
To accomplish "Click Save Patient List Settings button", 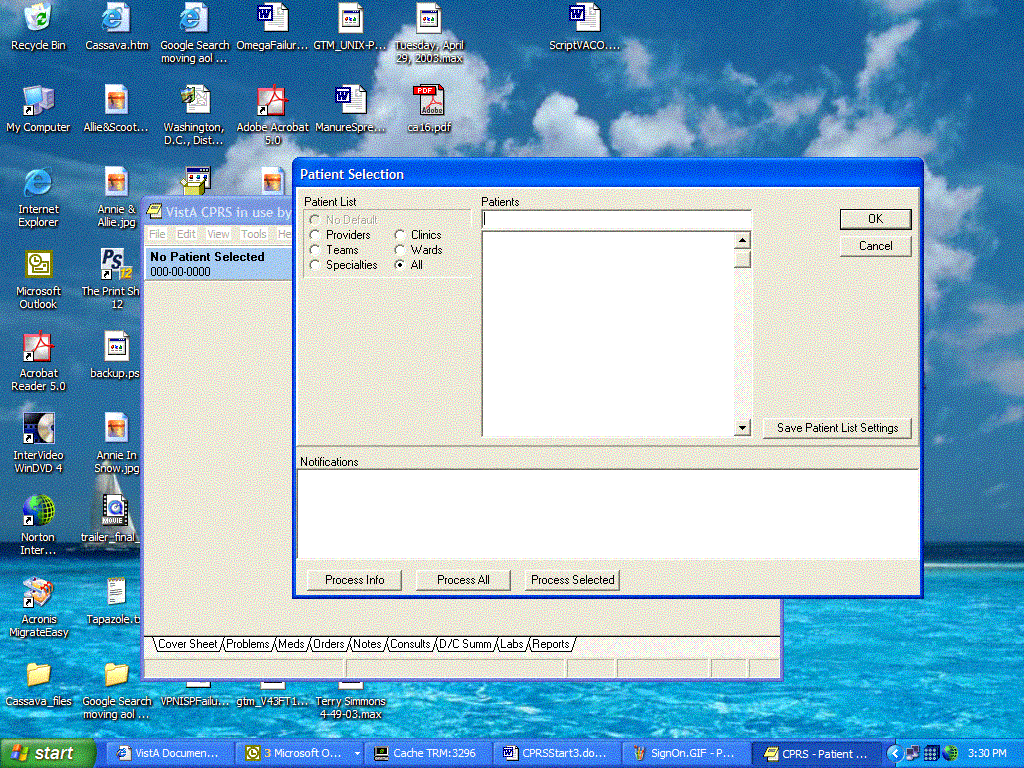I will [x=837, y=428].
